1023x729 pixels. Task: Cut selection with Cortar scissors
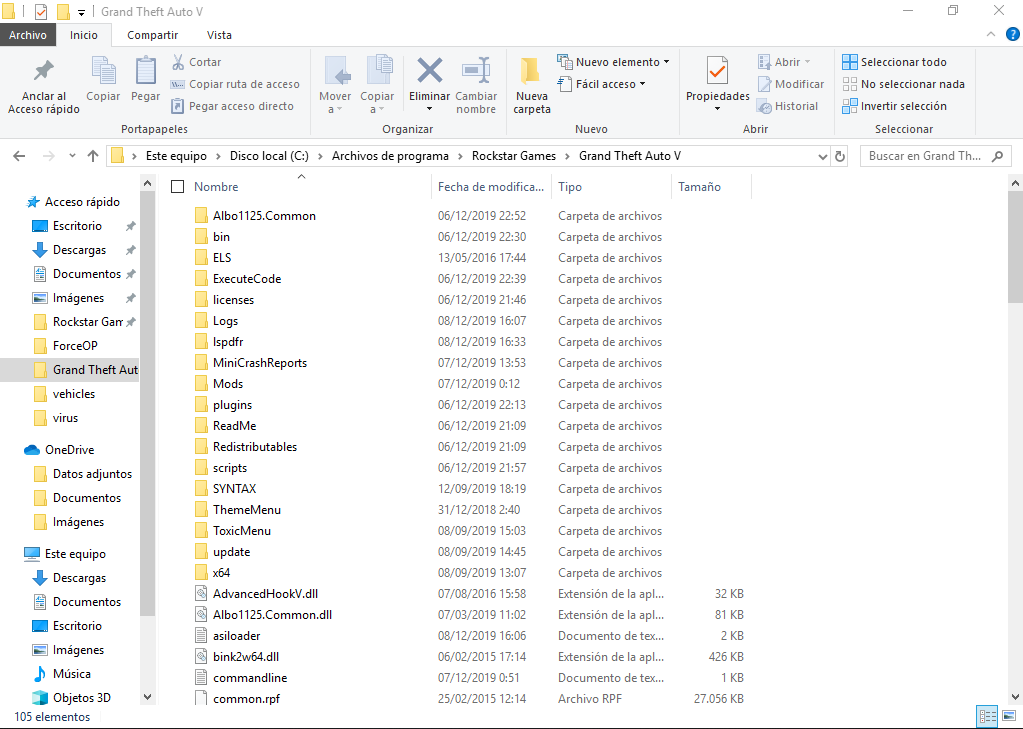pos(196,62)
